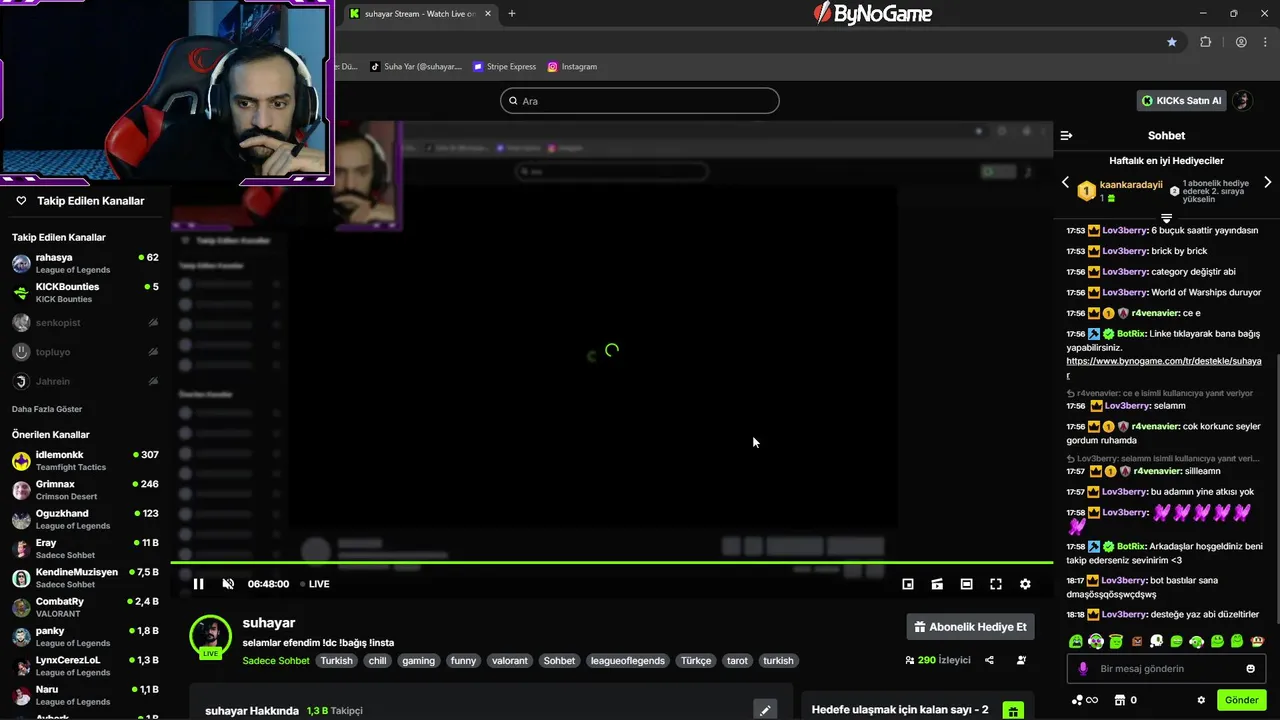The height and width of the screenshot is (720, 1280).
Task: Click the 290 İzleyici viewer count
Action: click(x=938, y=660)
